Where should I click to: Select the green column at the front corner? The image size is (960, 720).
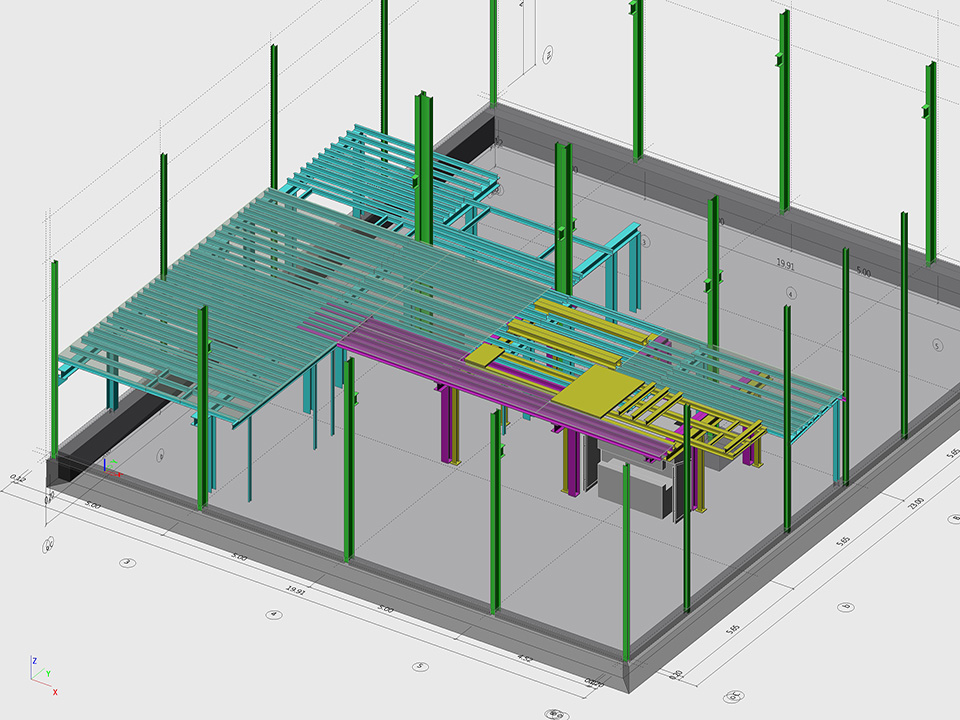(x=626, y=560)
